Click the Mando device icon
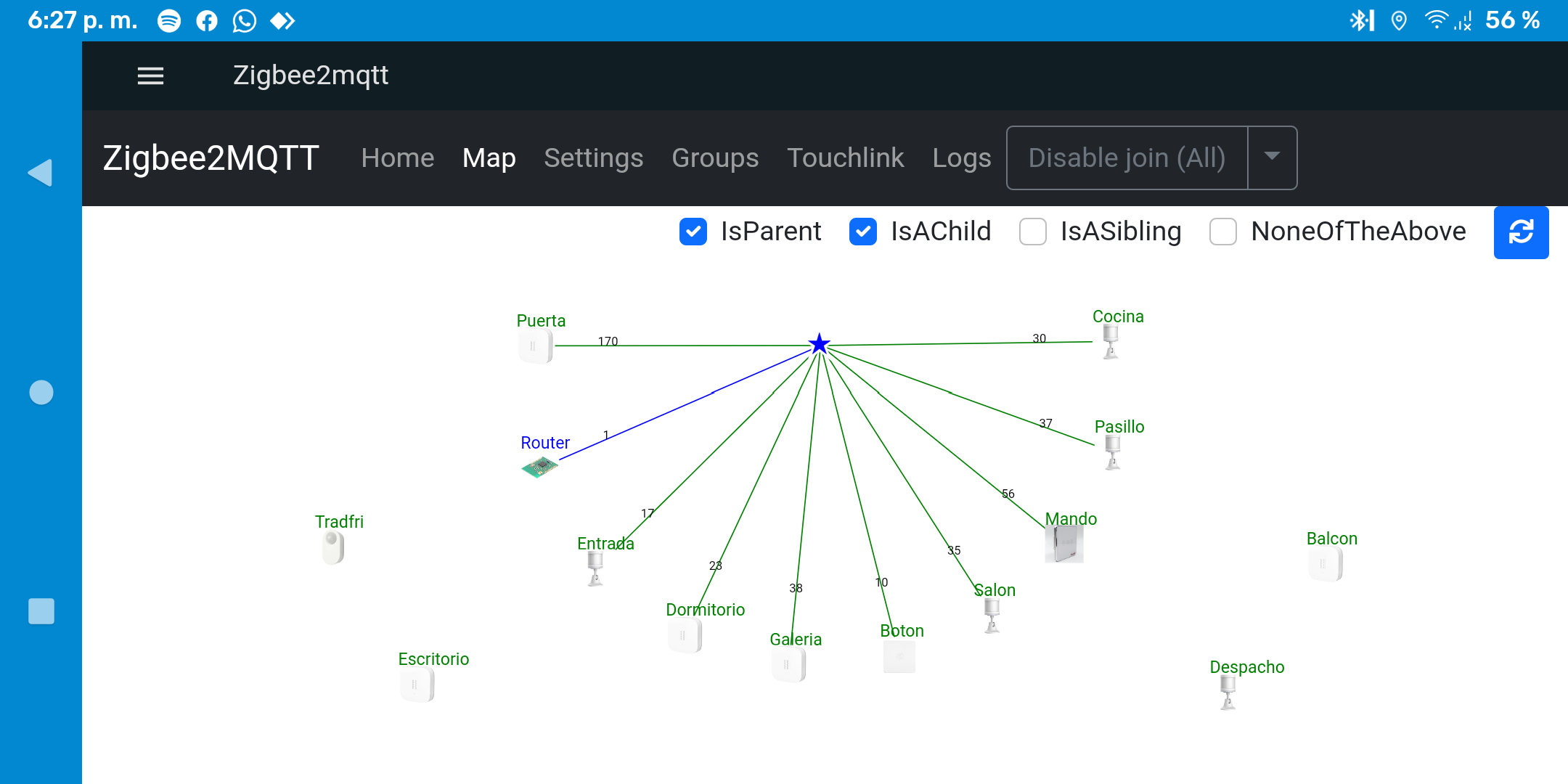This screenshot has height=784, width=1568. click(x=1064, y=544)
